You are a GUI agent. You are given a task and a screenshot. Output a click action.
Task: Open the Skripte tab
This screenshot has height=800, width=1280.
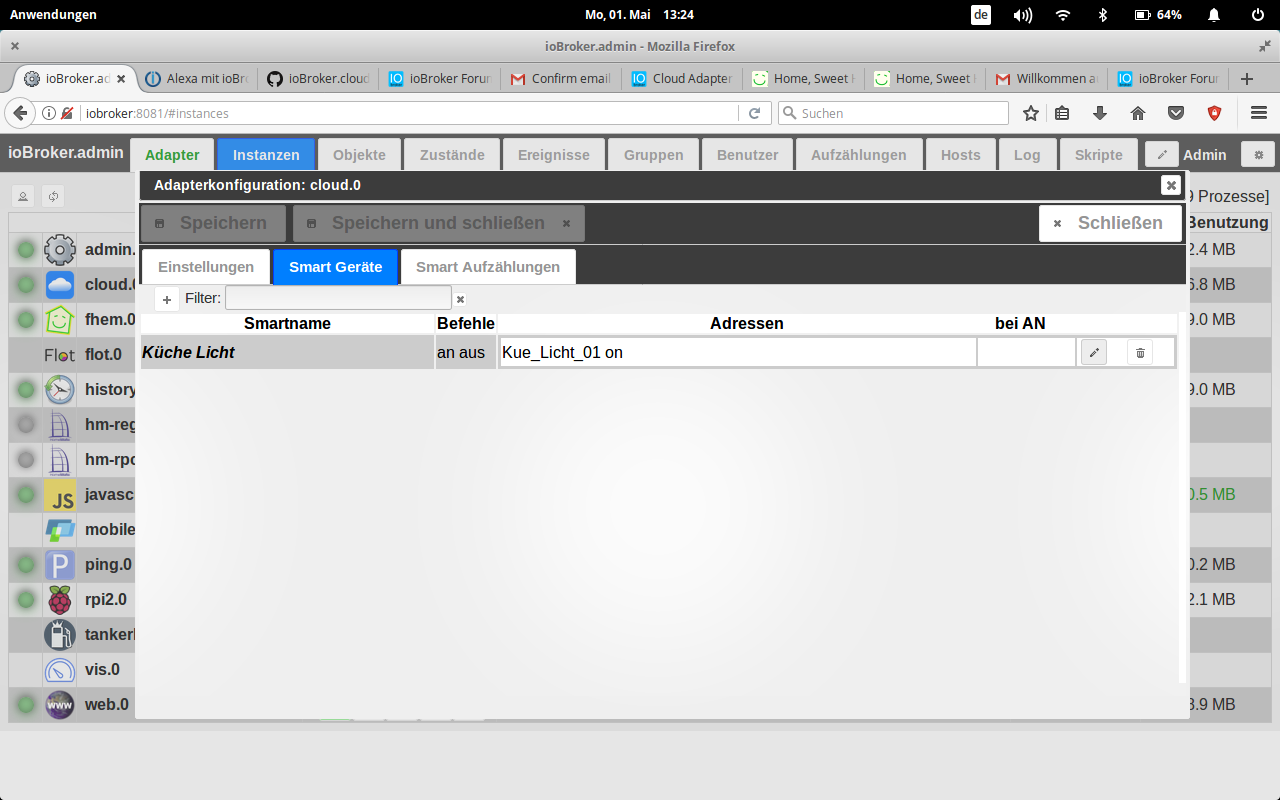point(1099,154)
